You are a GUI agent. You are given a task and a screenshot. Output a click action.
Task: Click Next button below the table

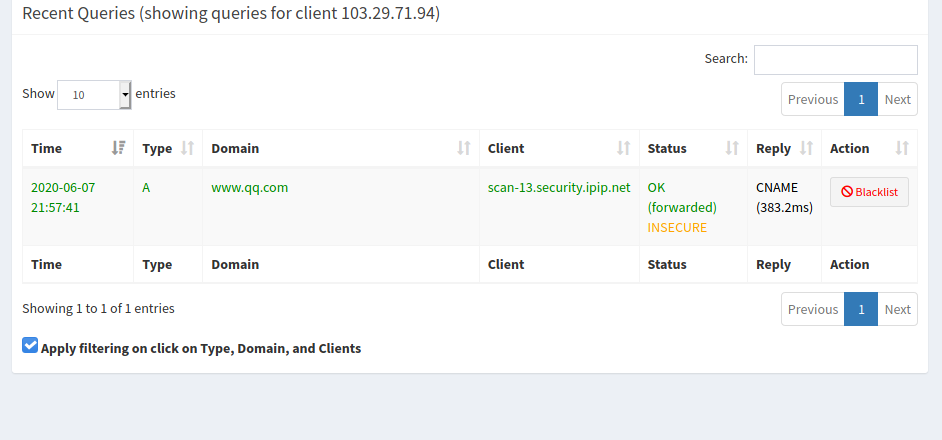(897, 309)
